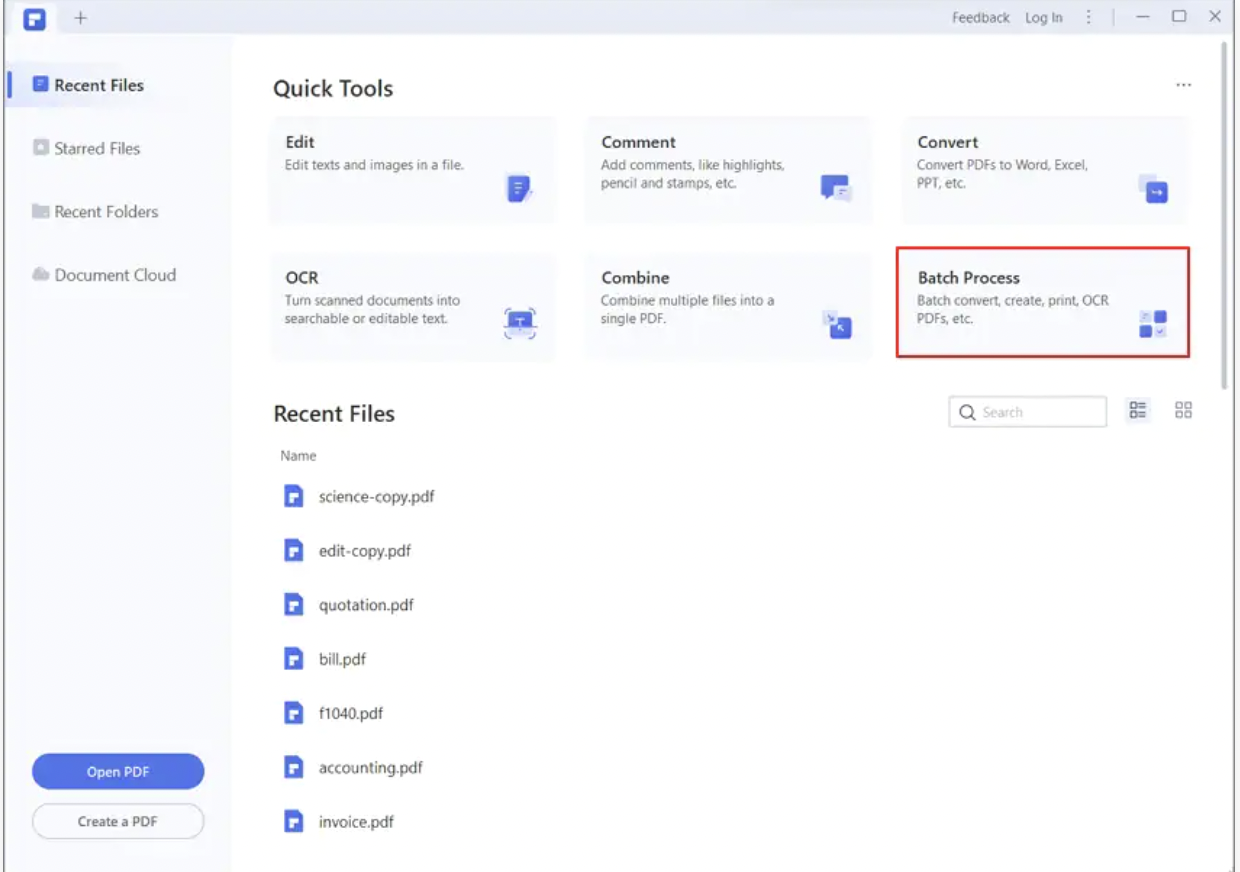Switch to list view layout

1138,410
